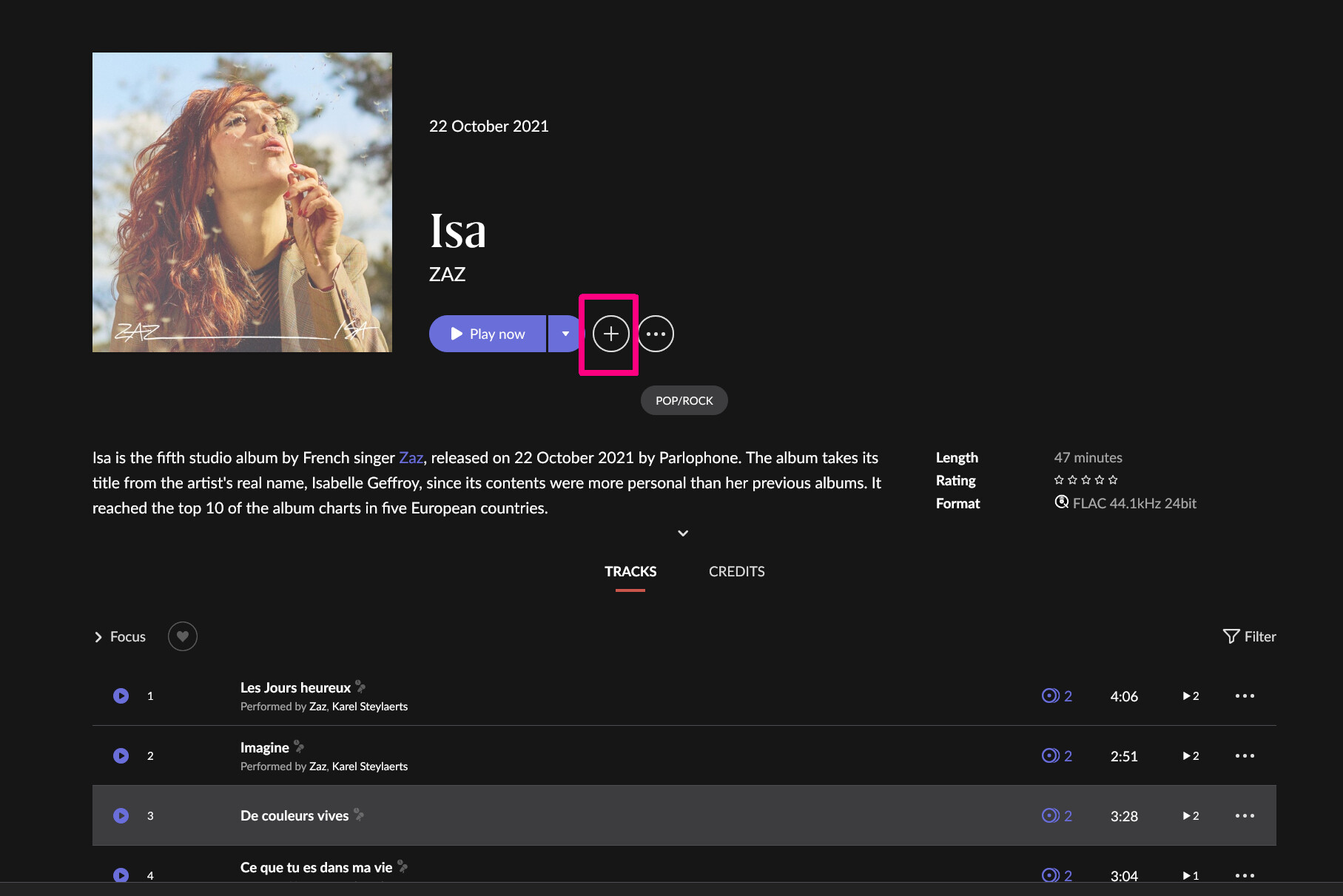Expand the album description with the chevron

(x=683, y=533)
